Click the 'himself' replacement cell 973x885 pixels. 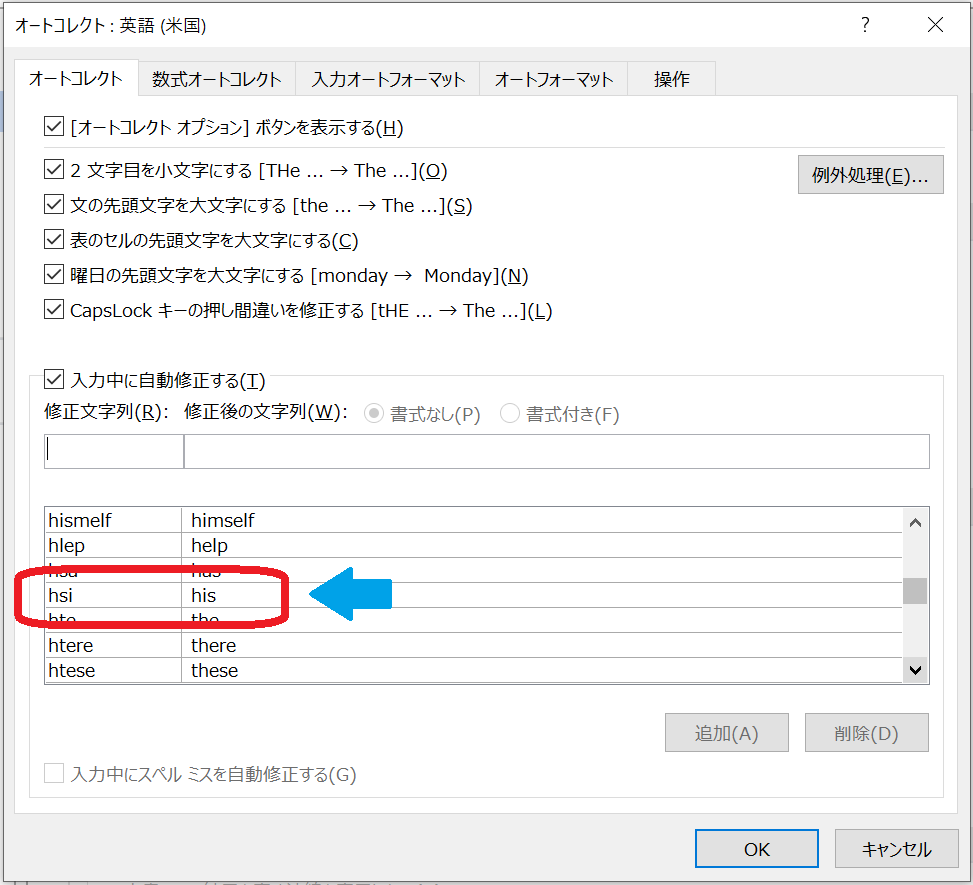click(542, 520)
